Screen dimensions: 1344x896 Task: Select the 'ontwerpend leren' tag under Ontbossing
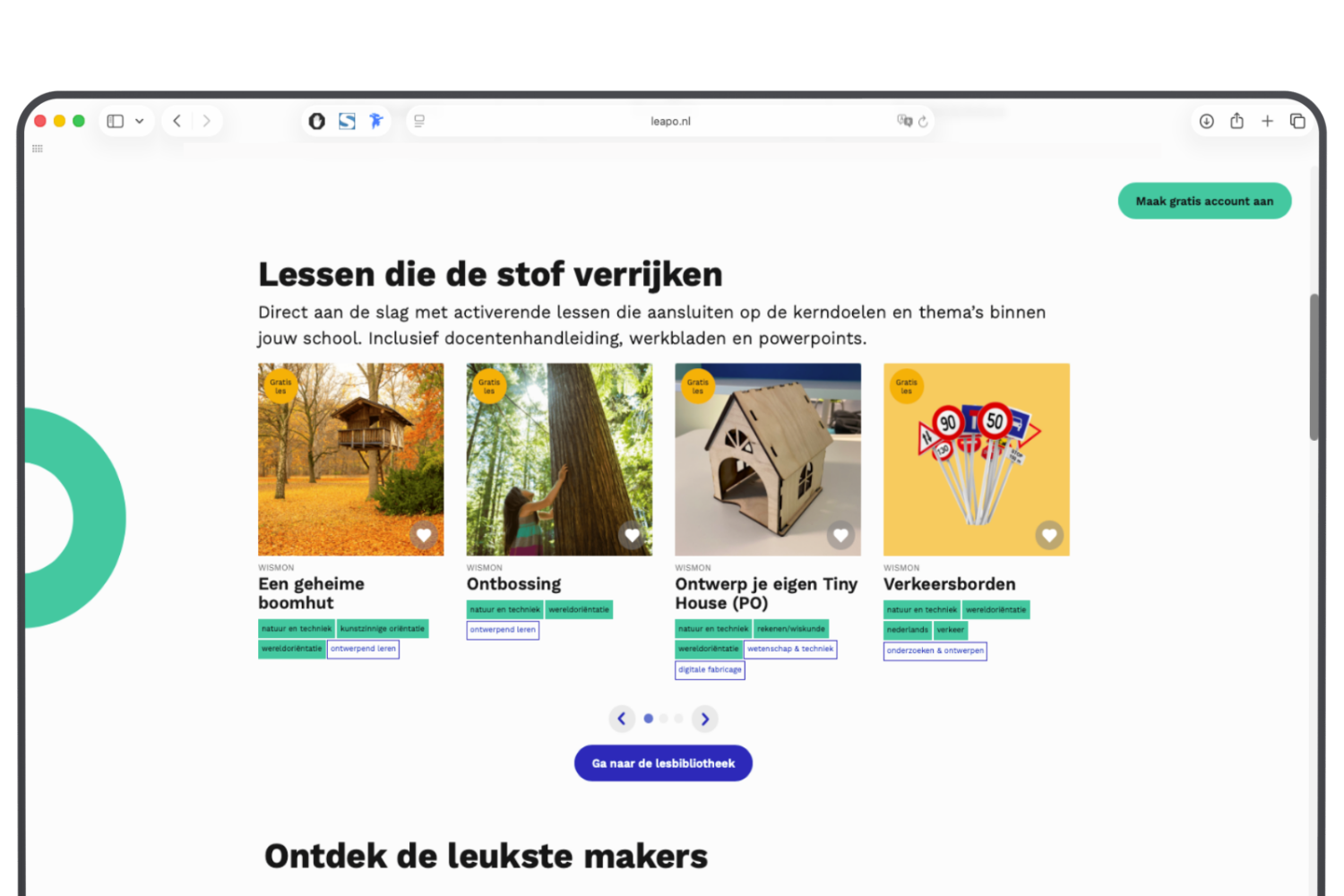(x=503, y=630)
